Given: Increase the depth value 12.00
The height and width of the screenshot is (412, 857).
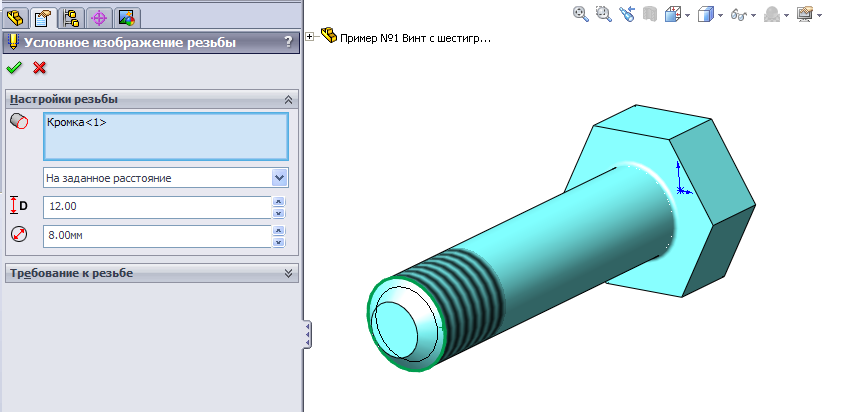Looking at the screenshot, I should coord(279,202).
